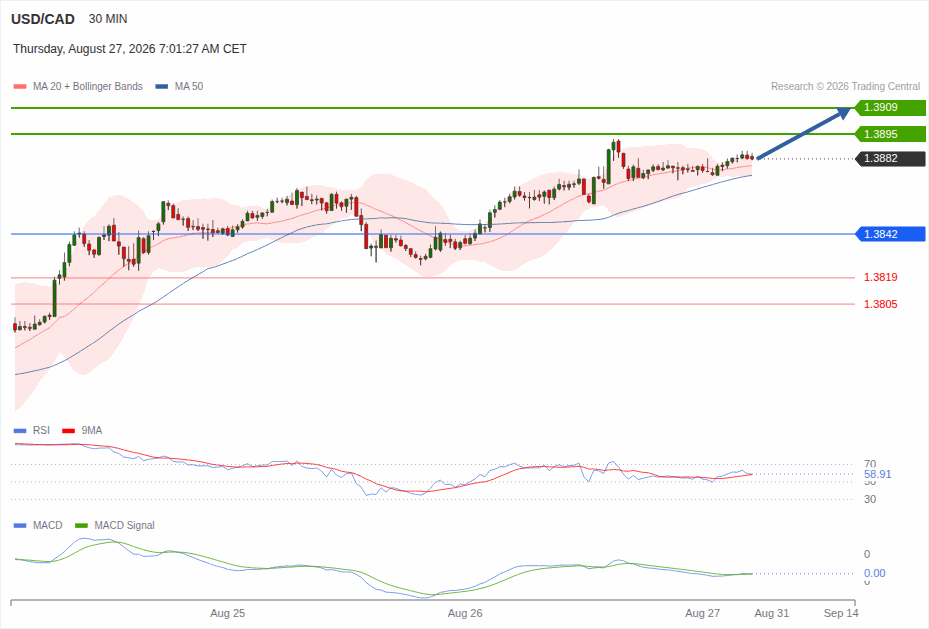Click the date and time stamp text

click(130, 49)
